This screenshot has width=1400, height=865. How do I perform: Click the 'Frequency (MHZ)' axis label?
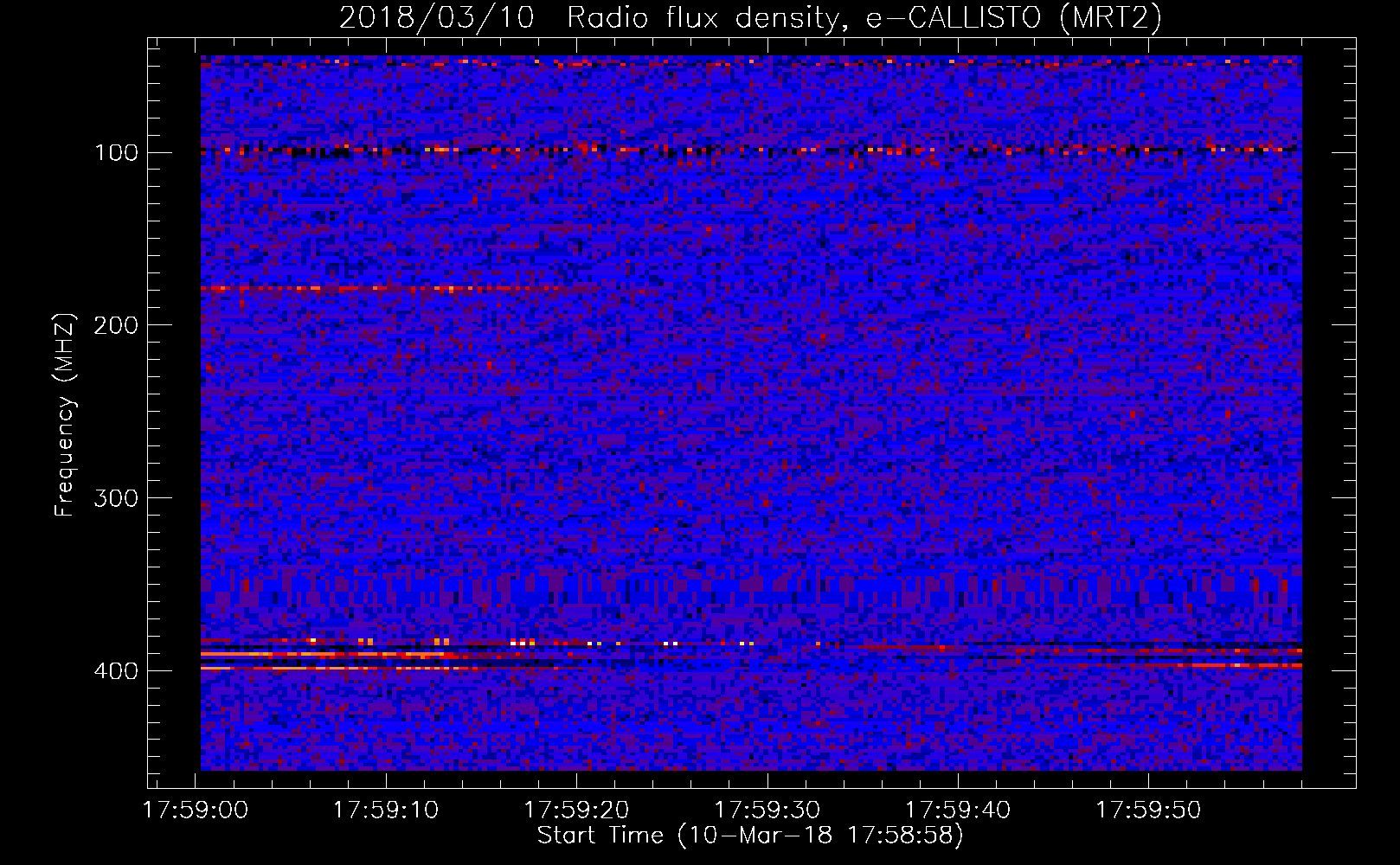(x=65, y=414)
